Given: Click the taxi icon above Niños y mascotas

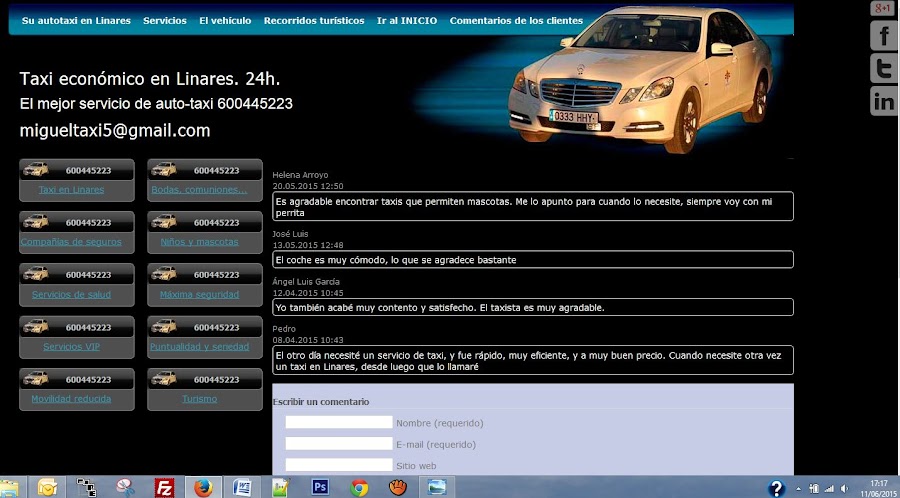Looking at the screenshot, I should pos(164,221).
